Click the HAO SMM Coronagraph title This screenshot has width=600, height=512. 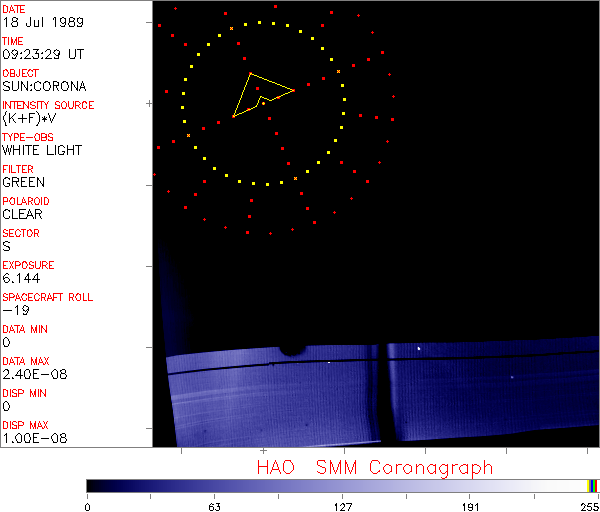coord(374,467)
